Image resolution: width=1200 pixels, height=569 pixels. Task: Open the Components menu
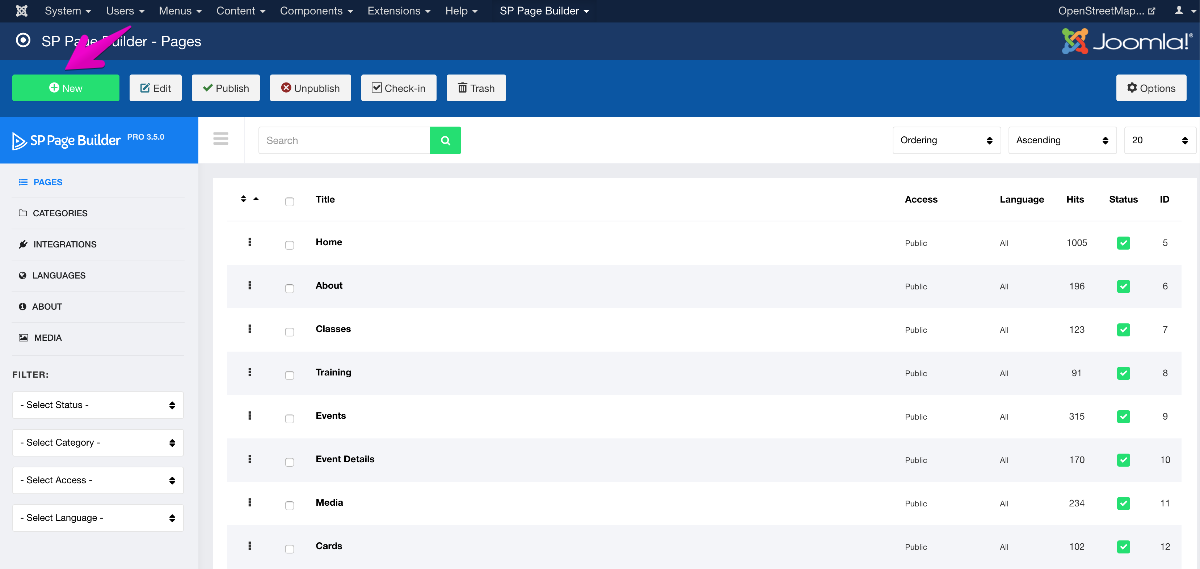pos(317,11)
